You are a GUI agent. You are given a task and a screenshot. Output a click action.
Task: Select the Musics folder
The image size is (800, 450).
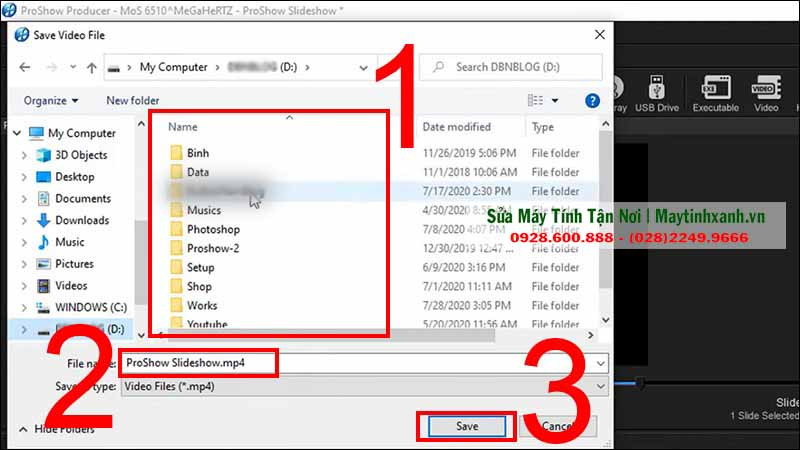point(204,210)
